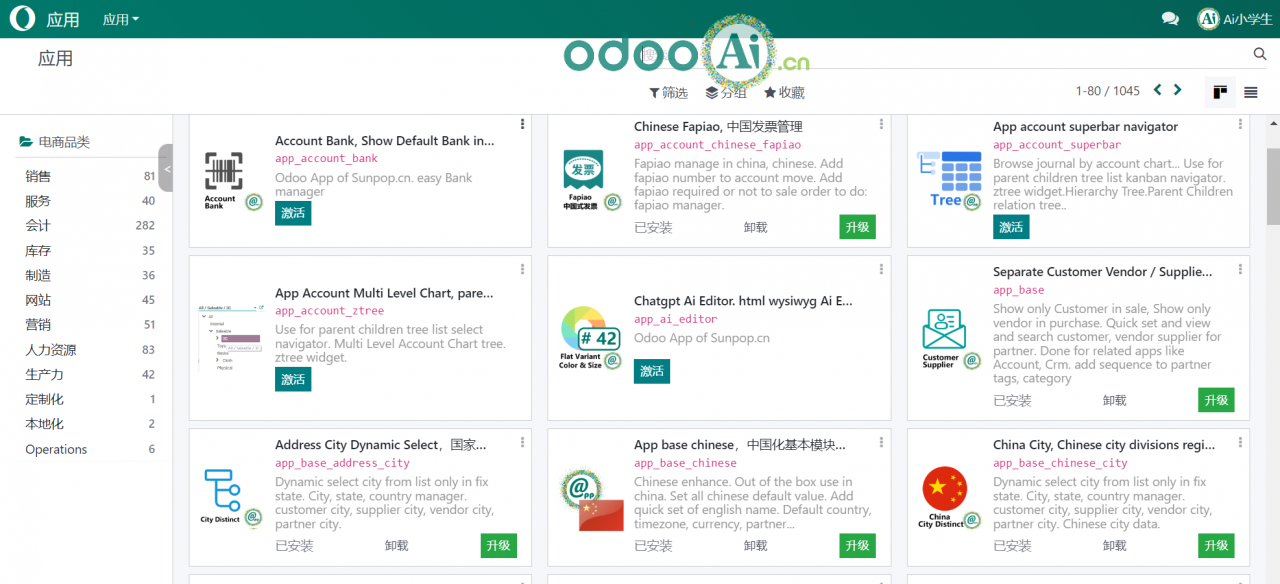Open the conversations chat bubble icon
Screen dimensions: 1280x584
pos(1170,19)
